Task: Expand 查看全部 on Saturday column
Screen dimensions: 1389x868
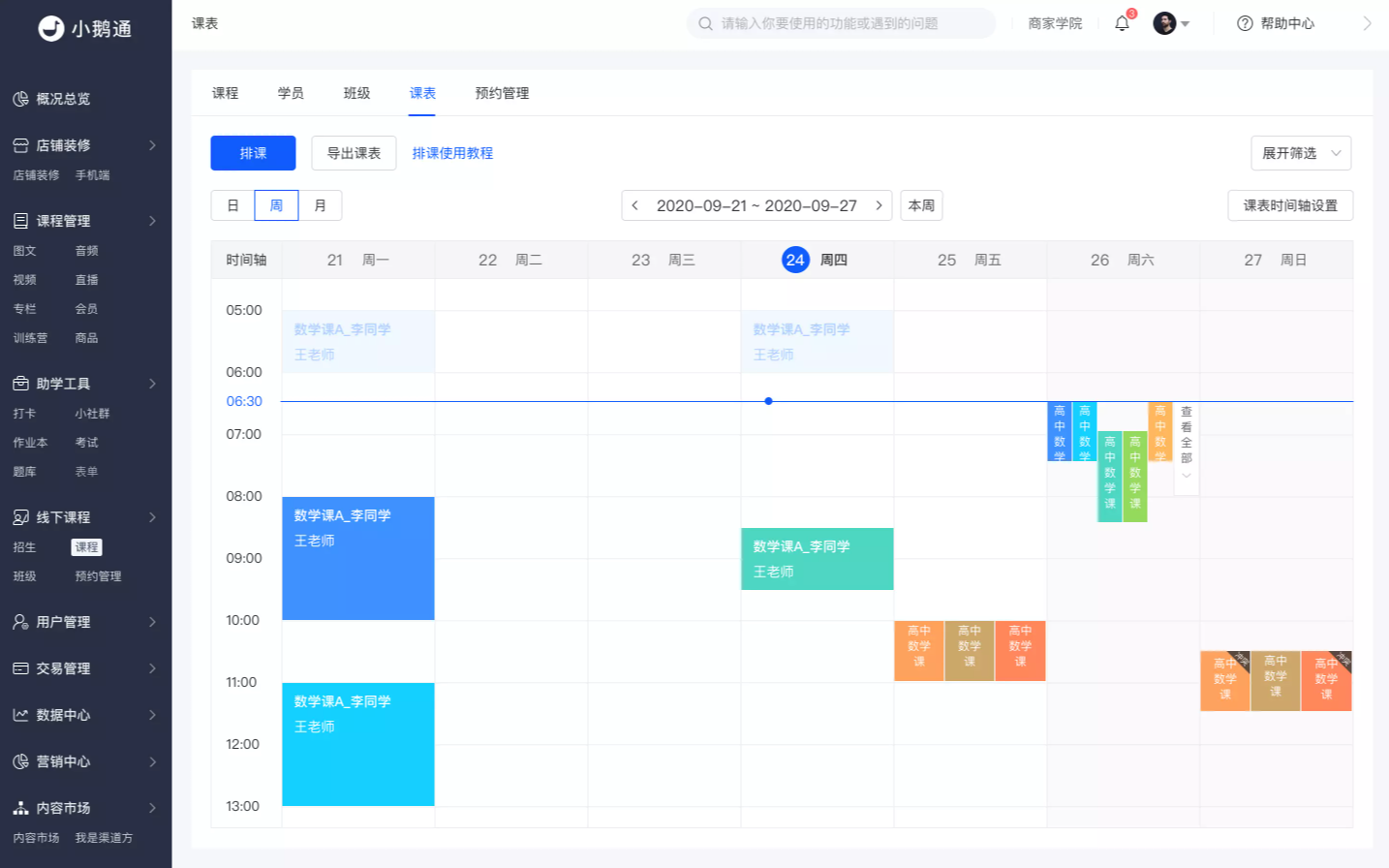Action: (x=1187, y=449)
